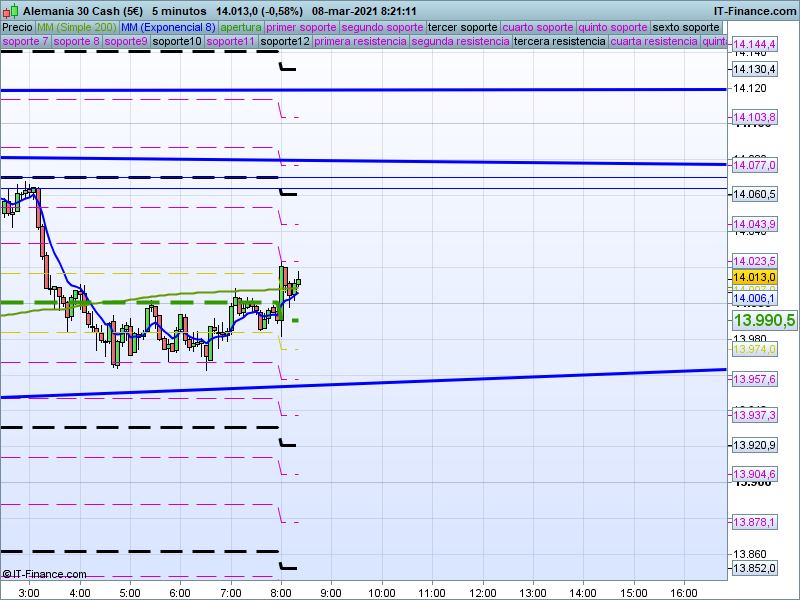Click the IT-Finance.com link in the header
The width and height of the screenshot is (800, 600).
pos(755,11)
